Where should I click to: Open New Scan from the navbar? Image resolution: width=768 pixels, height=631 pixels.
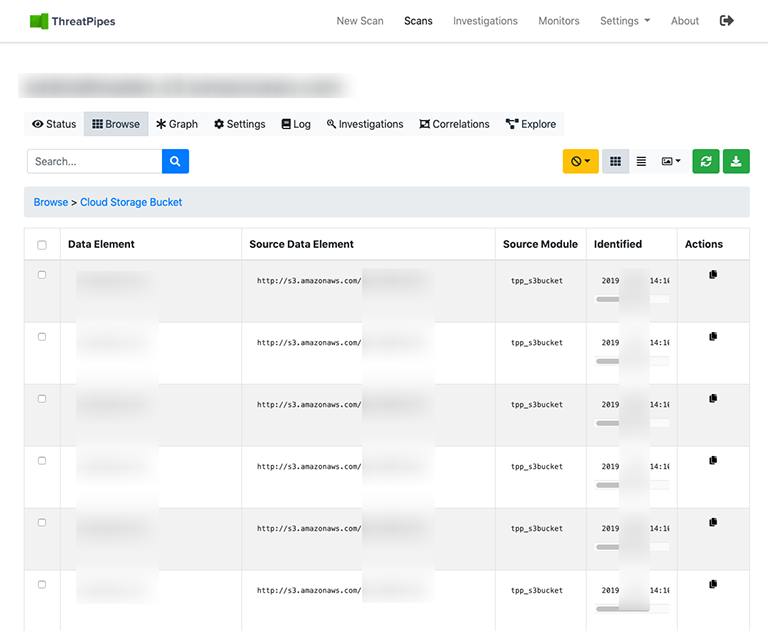pos(360,21)
